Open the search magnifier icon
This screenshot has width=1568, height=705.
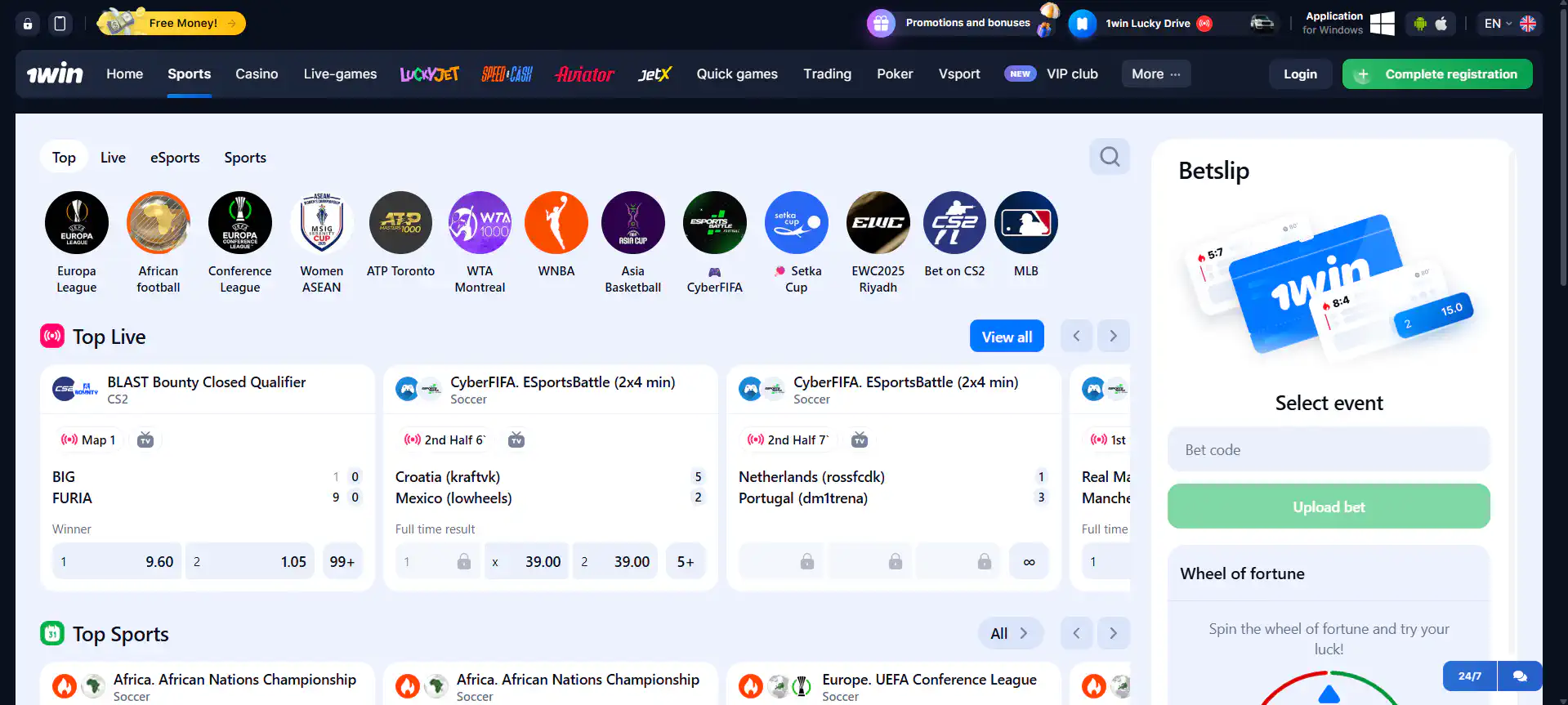click(1110, 156)
